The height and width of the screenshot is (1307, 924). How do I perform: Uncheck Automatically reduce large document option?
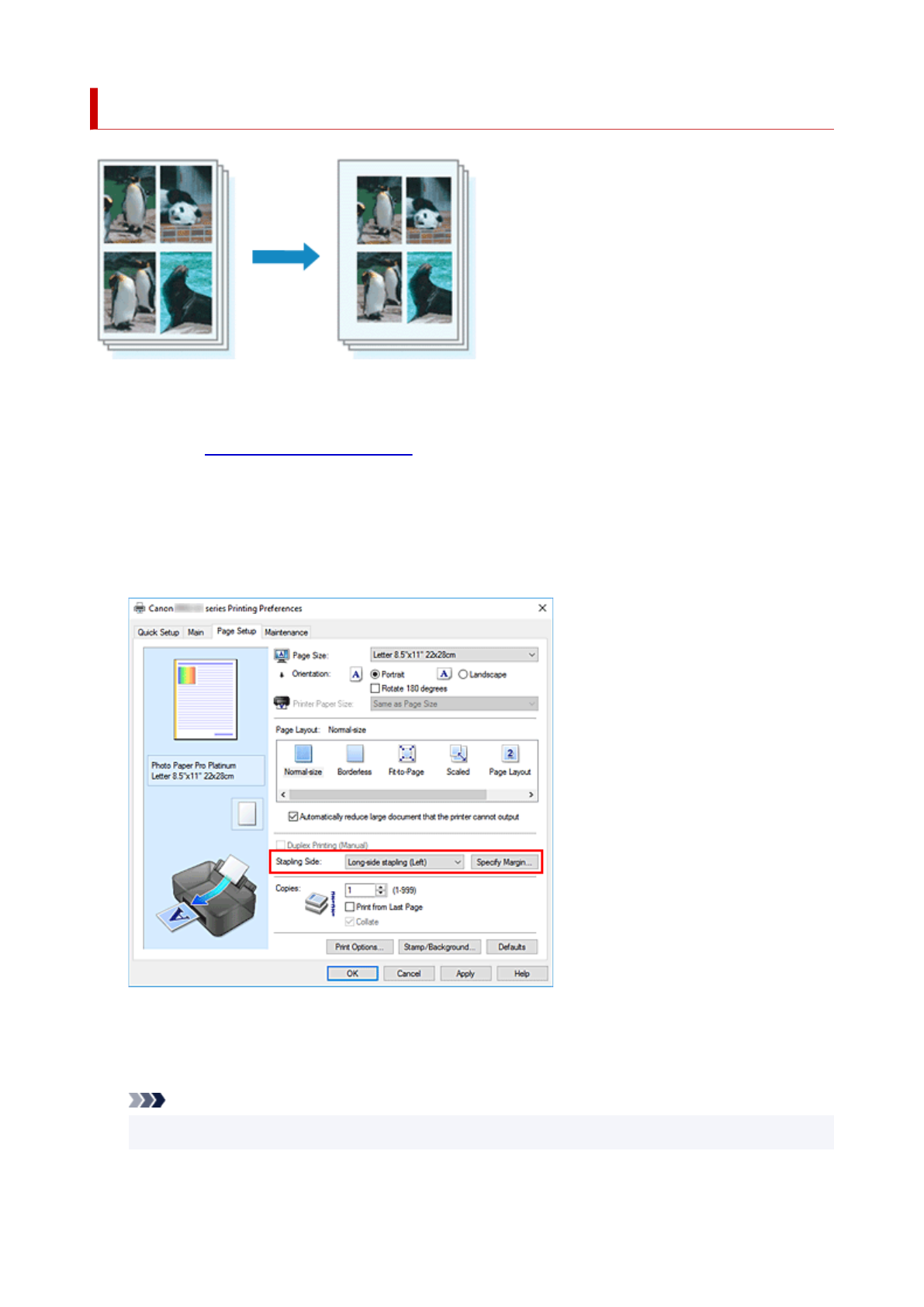(293, 816)
